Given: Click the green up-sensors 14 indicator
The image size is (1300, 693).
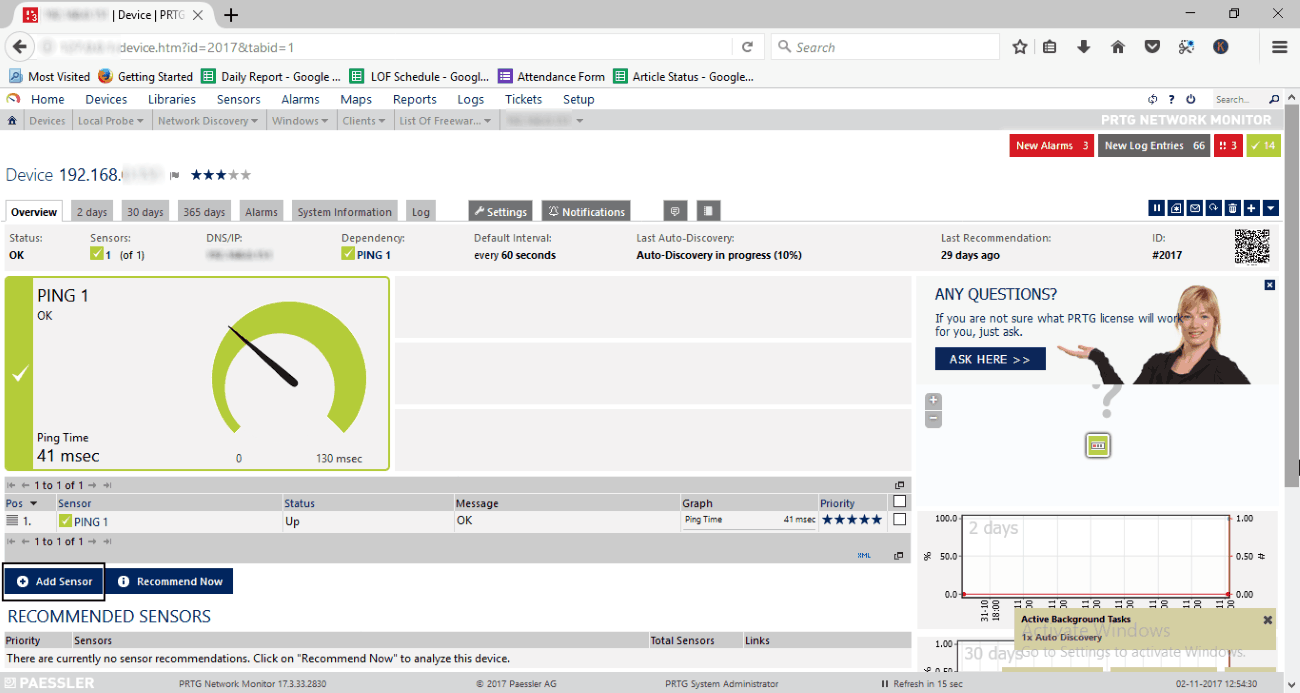Looking at the screenshot, I should 1263,146.
